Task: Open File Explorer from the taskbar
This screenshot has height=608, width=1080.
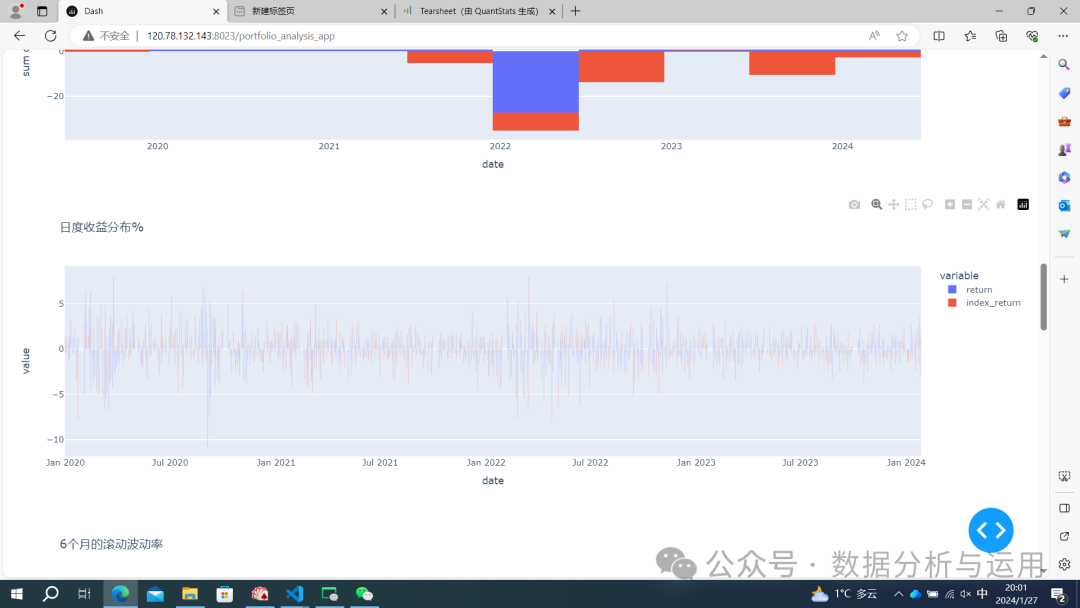Action: [x=189, y=594]
